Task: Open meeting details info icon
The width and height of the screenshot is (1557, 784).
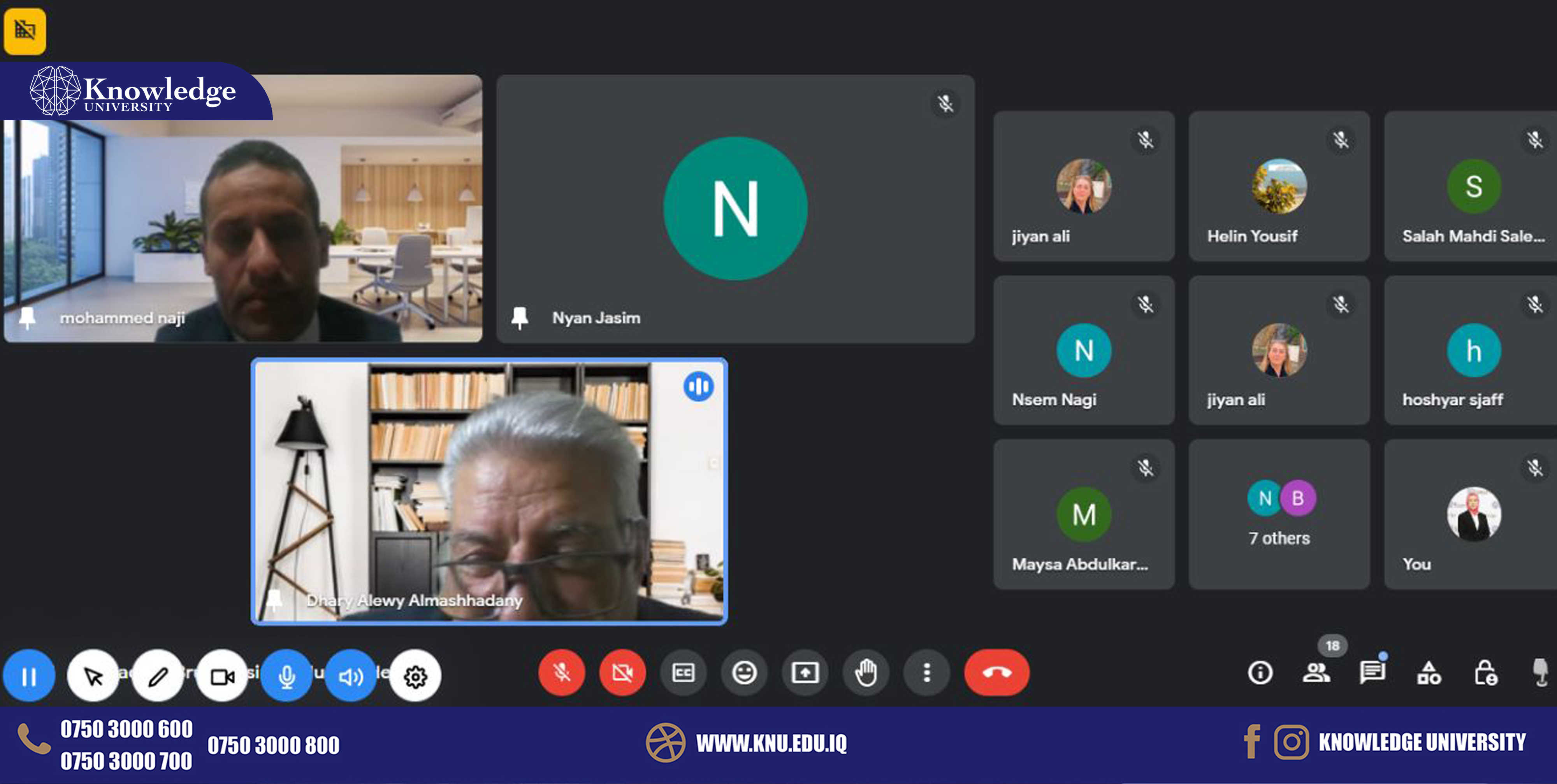Action: 1260,672
